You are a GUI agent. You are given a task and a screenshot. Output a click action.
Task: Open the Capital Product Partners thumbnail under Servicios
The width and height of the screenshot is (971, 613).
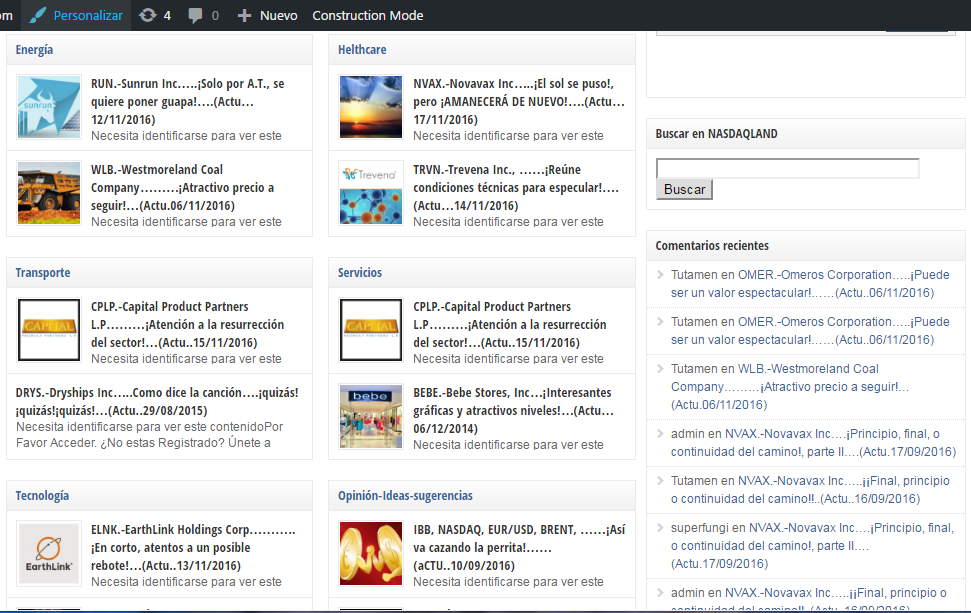pos(371,329)
